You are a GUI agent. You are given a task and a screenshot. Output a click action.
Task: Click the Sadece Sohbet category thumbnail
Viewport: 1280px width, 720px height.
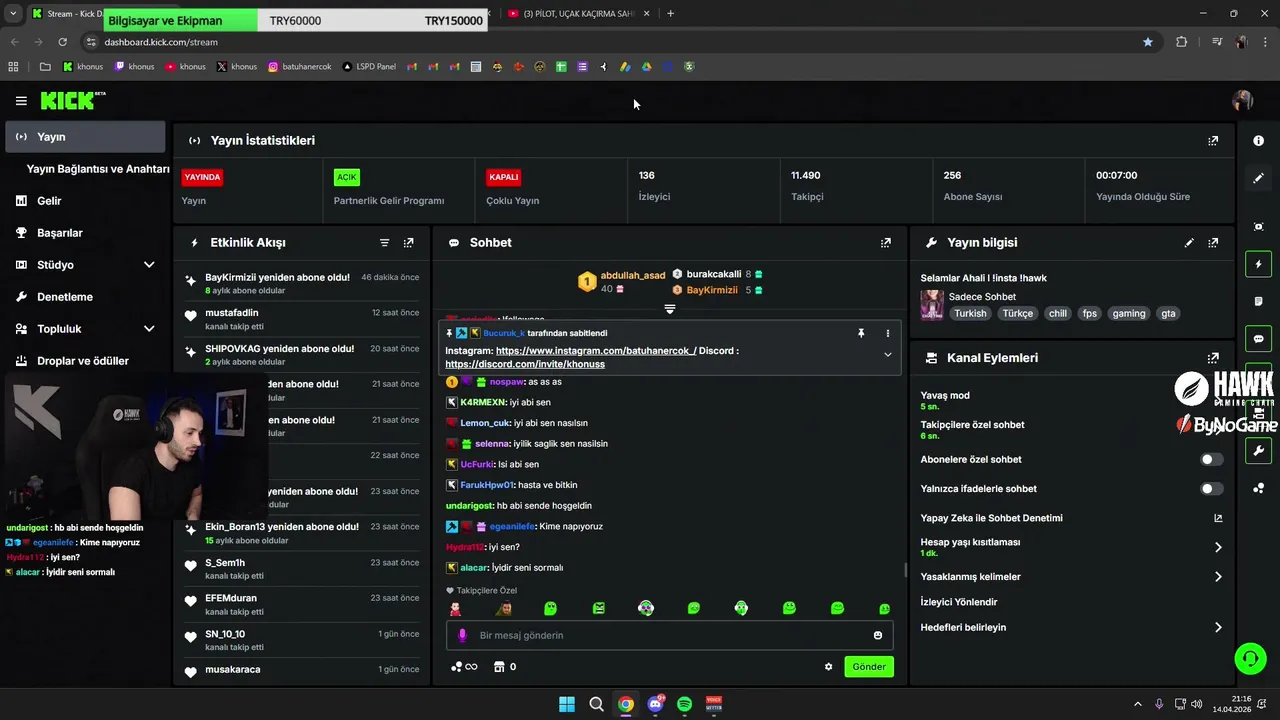(932, 305)
